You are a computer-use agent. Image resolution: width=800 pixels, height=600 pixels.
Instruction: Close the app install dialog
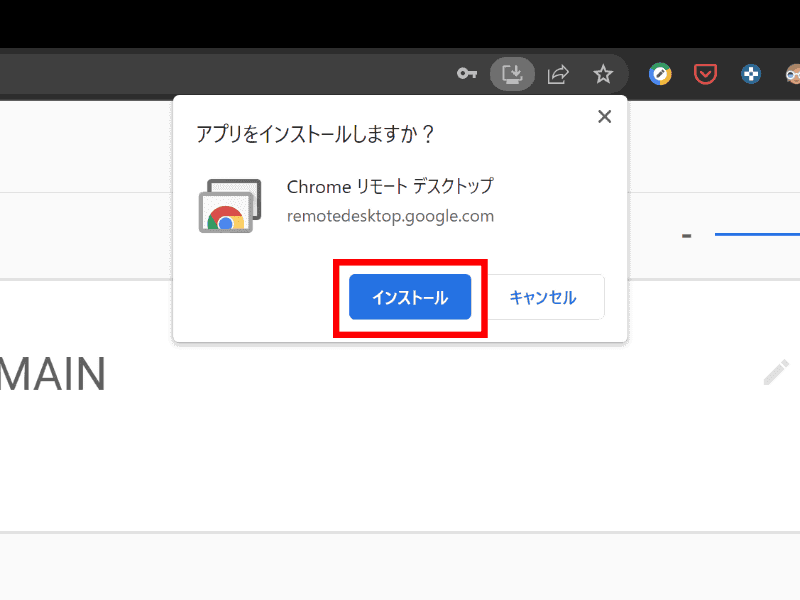pos(604,117)
